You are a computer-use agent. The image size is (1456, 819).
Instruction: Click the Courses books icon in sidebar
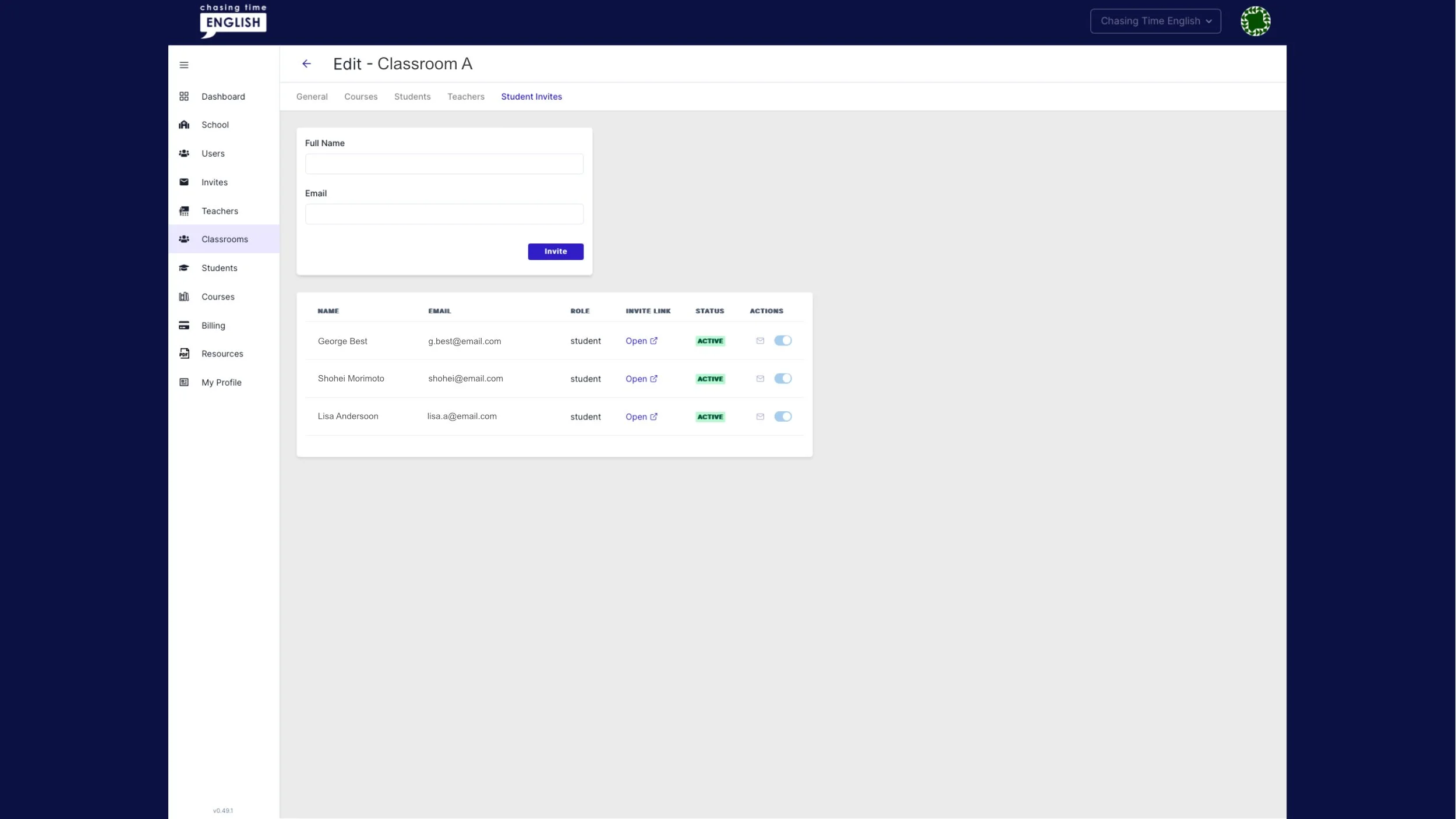184,296
